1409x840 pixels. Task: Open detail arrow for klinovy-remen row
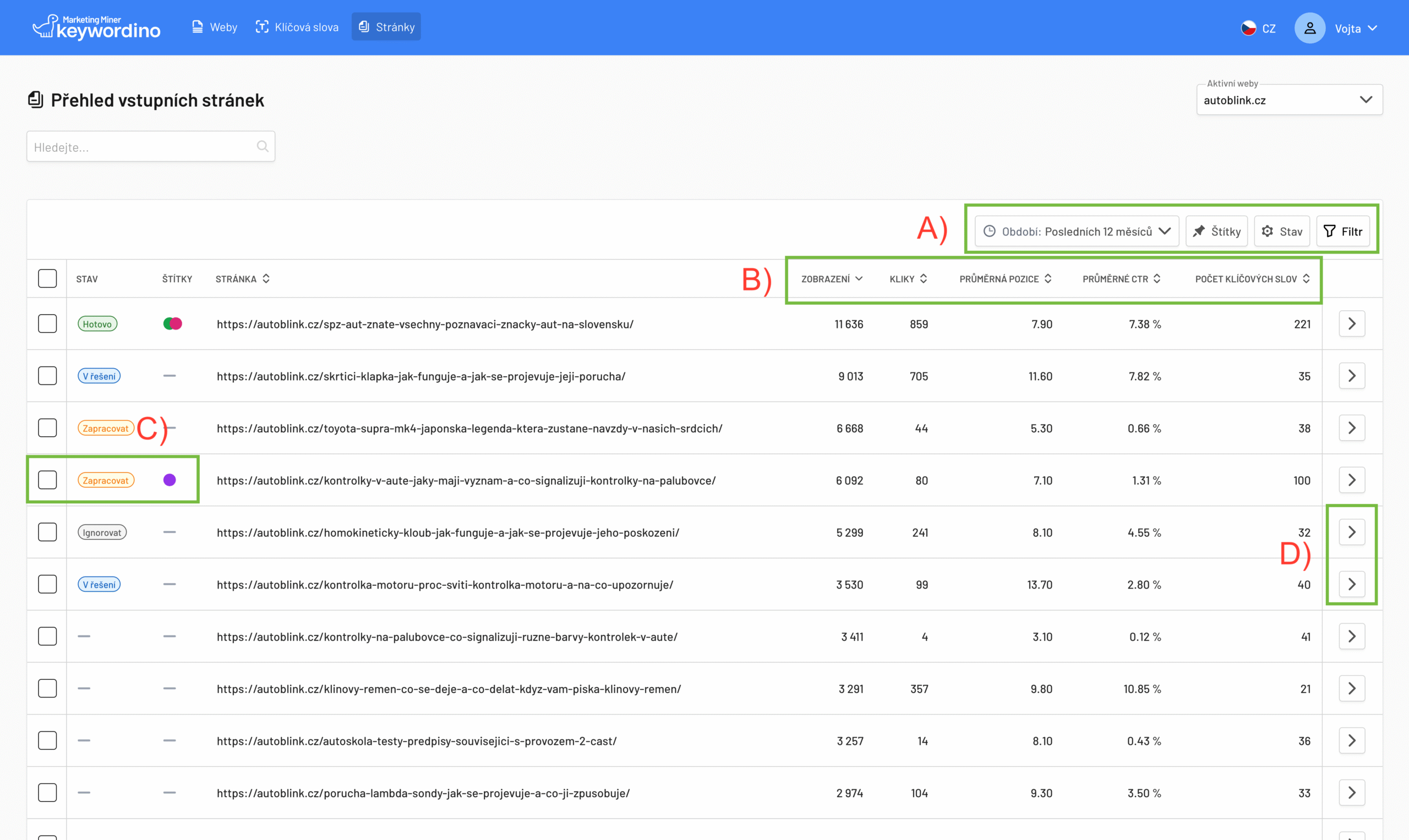point(1351,688)
